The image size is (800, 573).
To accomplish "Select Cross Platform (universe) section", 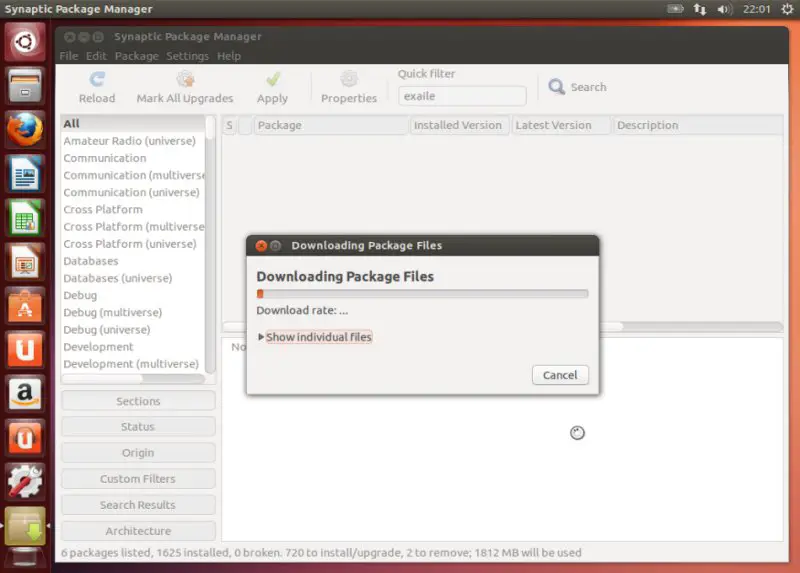I will coord(133,244).
